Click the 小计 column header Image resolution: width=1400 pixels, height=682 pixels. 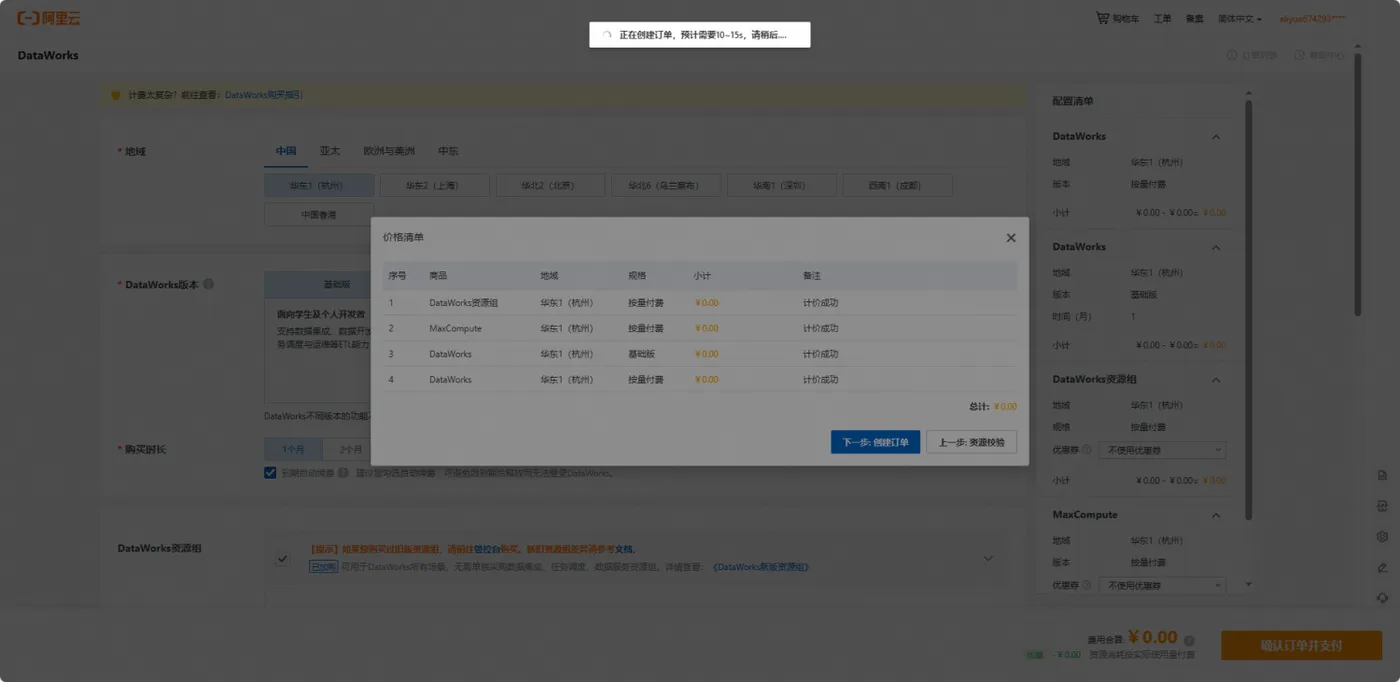tap(702, 276)
